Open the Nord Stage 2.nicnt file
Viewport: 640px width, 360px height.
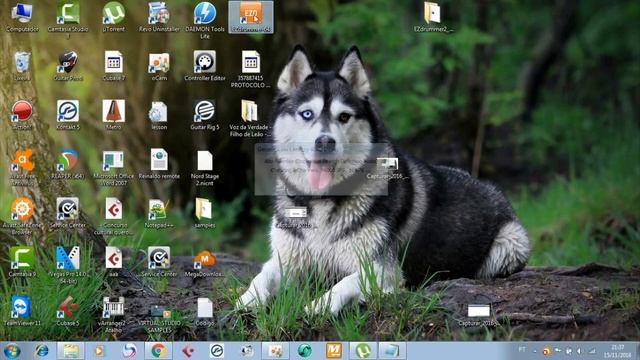pyautogui.click(x=205, y=167)
